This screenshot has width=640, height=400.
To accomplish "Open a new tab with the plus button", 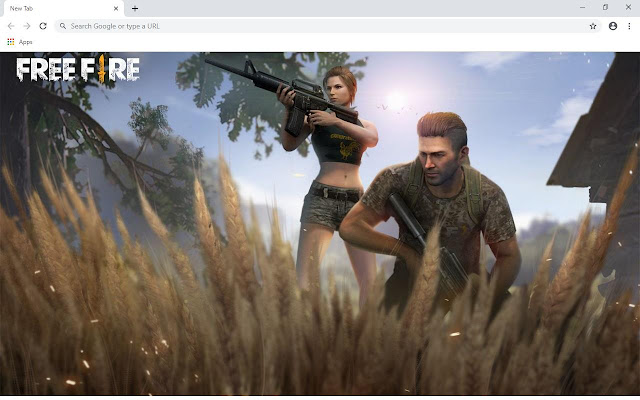I will (x=135, y=9).
